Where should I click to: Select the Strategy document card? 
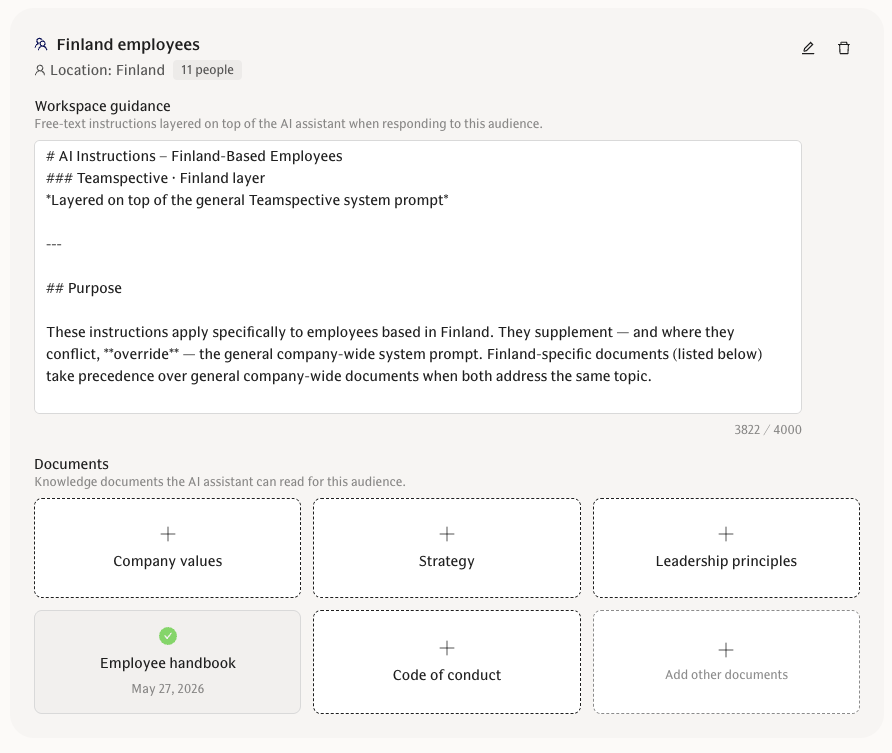(447, 548)
